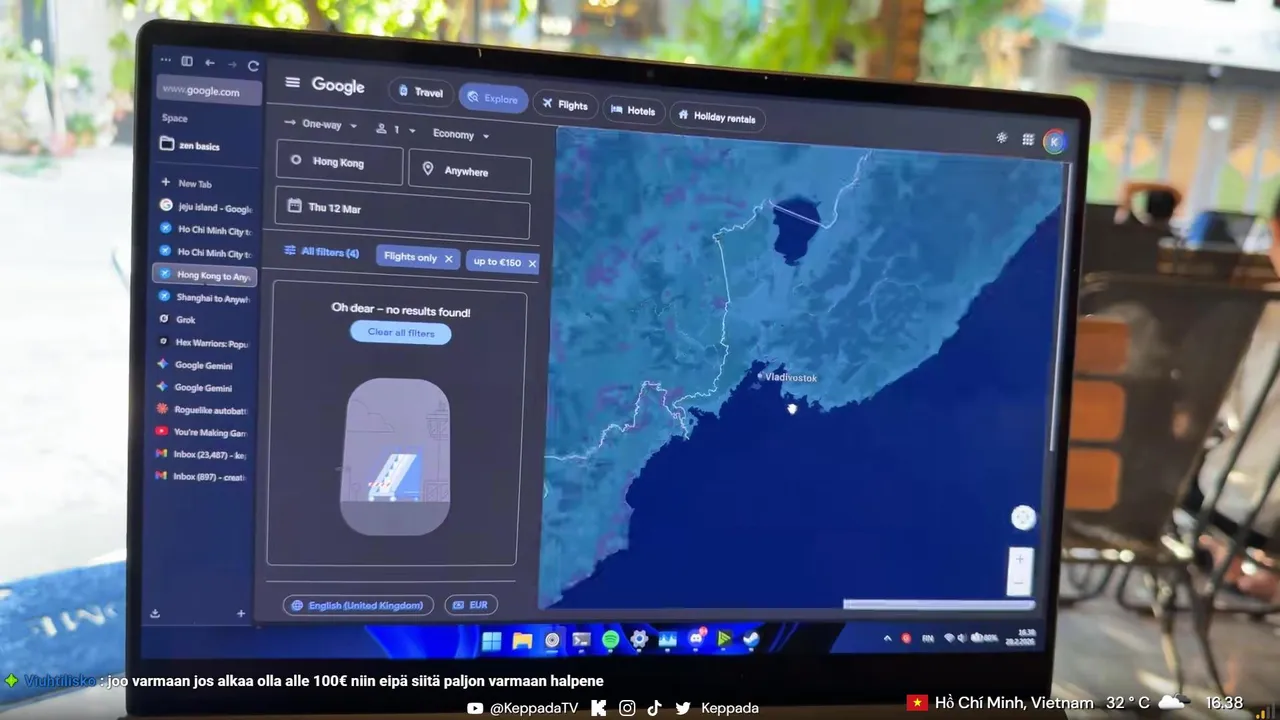Click the www.google.com address bar

tap(209, 91)
